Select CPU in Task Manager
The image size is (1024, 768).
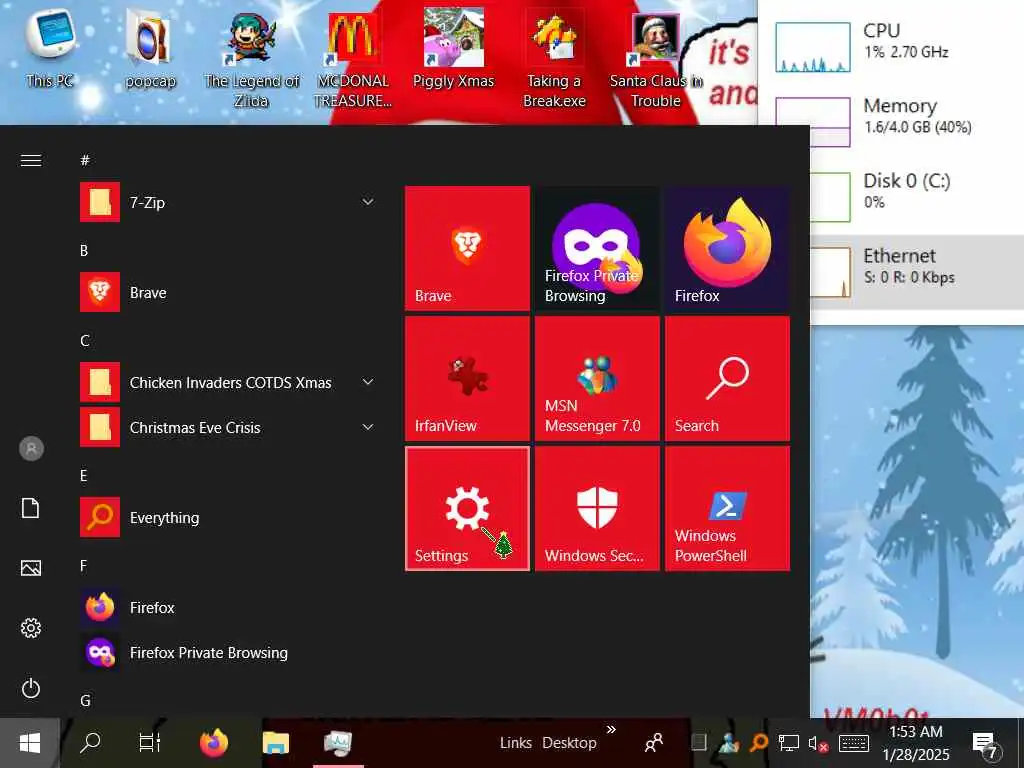[x=891, y=46]
